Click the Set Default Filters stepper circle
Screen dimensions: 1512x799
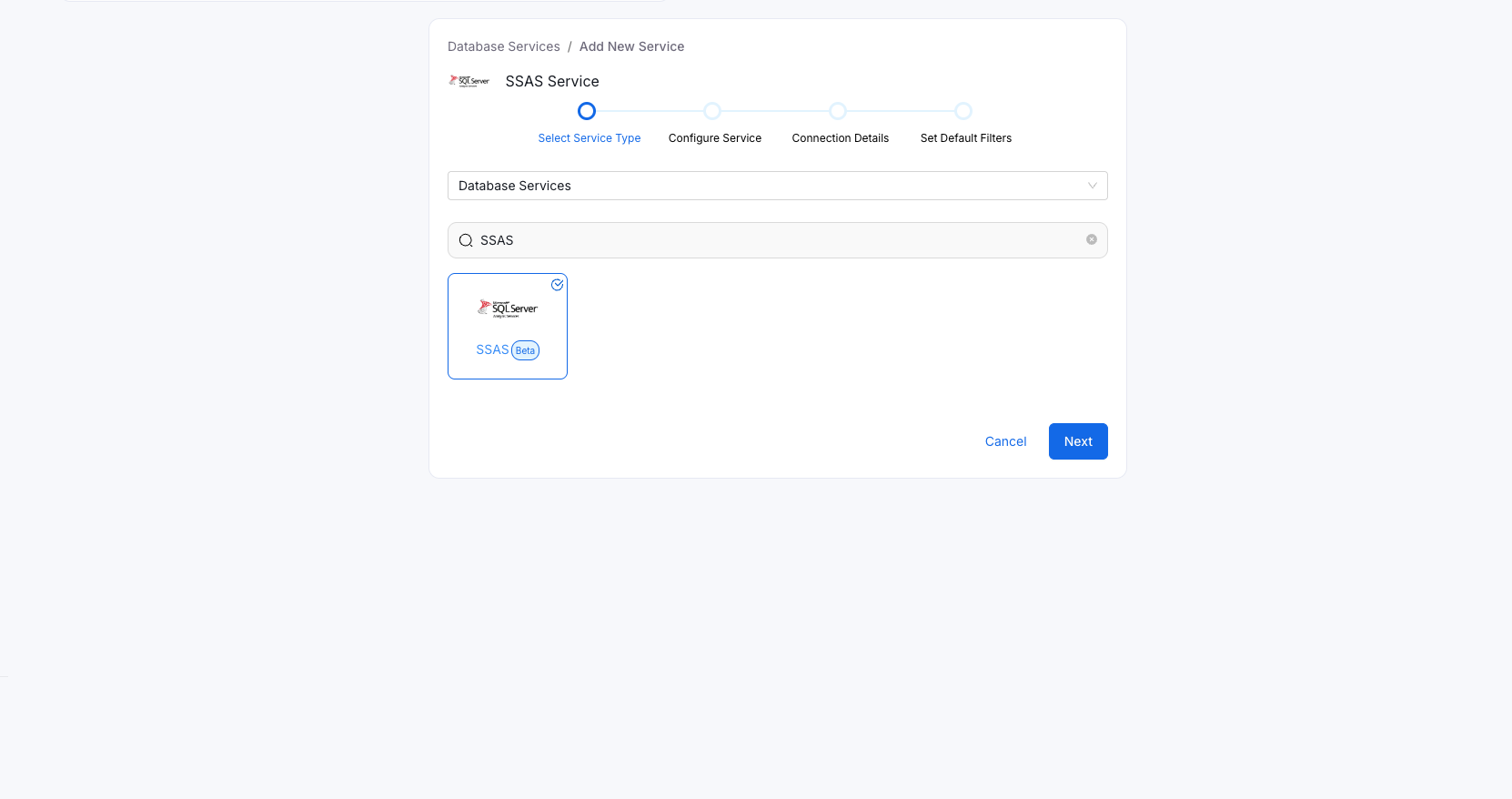click(963, 110)
